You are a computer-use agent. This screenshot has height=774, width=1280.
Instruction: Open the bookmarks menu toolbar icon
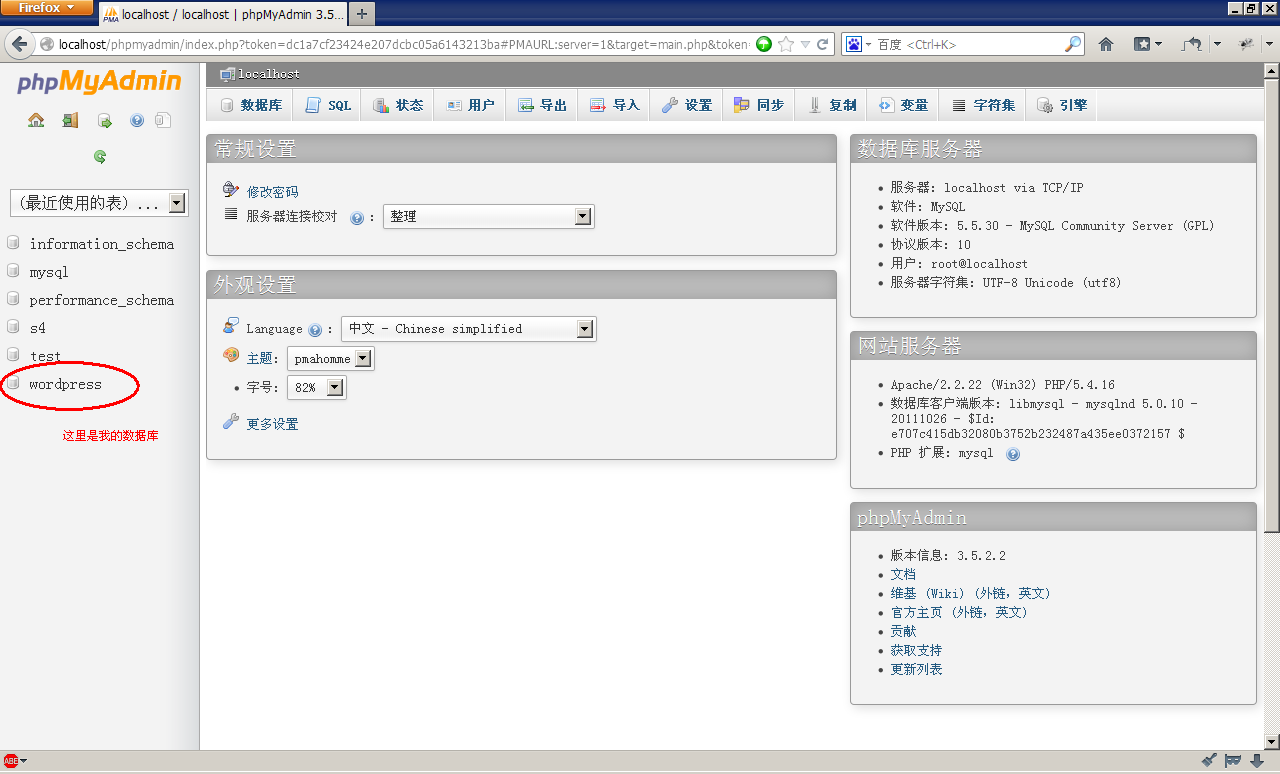coord(1147,44)
